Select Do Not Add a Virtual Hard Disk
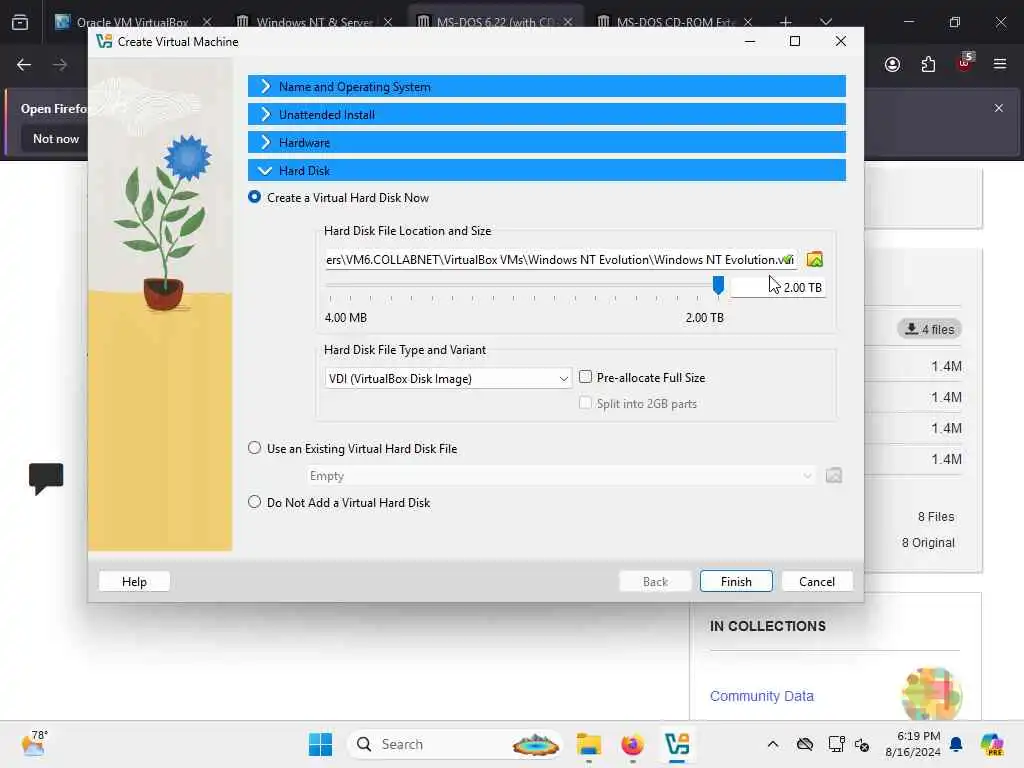The image size is (1024, 768). (254, 502)
